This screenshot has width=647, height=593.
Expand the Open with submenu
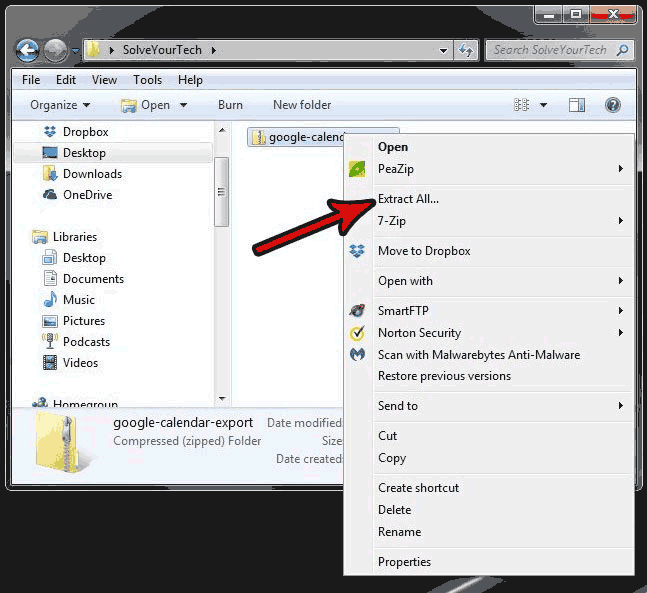(621, 281)
